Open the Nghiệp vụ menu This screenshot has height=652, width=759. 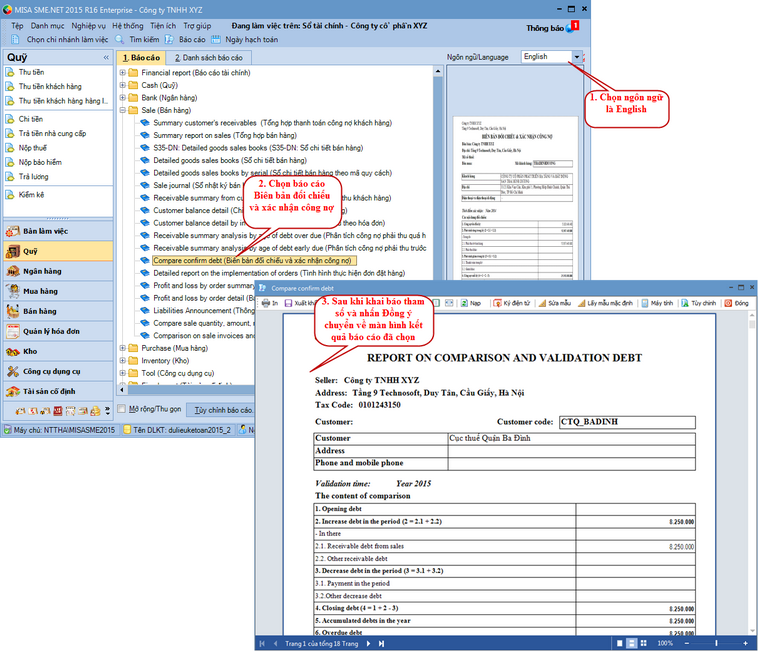tap(88, 26)
